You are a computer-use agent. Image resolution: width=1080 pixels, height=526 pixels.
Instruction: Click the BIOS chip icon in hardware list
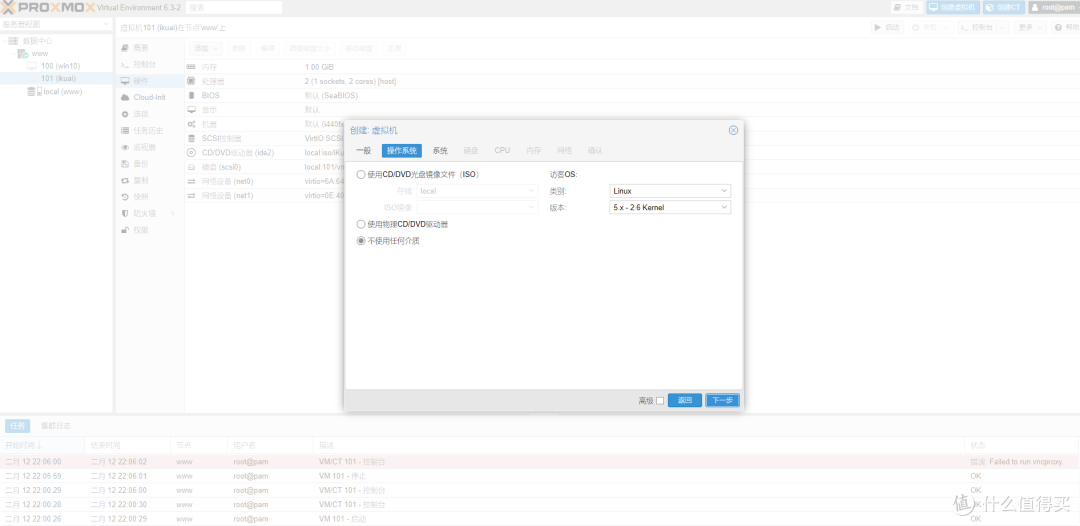(192, 96)
